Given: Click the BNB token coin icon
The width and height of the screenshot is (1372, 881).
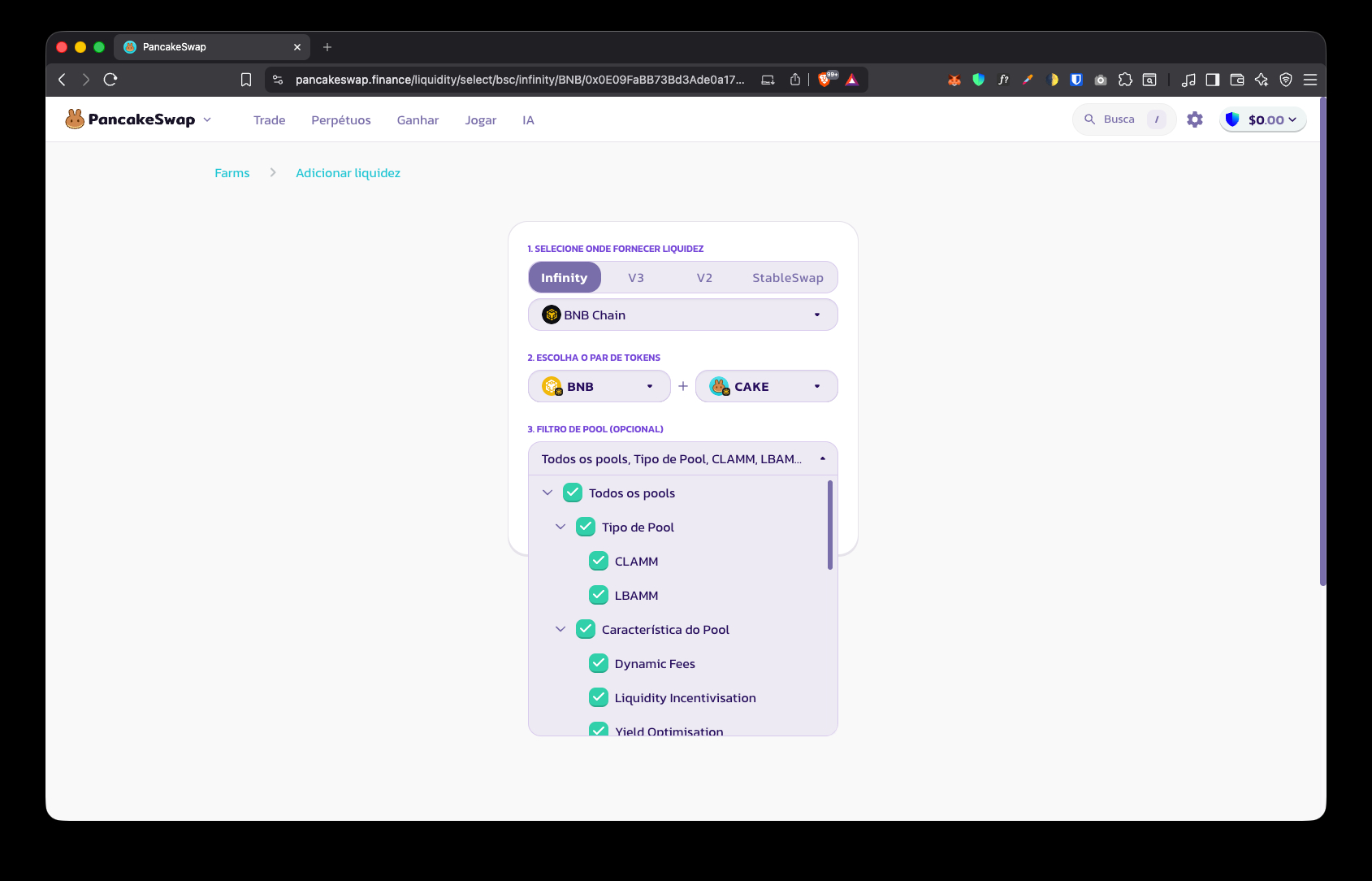Looking at the screenshot, I should click(552, 386).
